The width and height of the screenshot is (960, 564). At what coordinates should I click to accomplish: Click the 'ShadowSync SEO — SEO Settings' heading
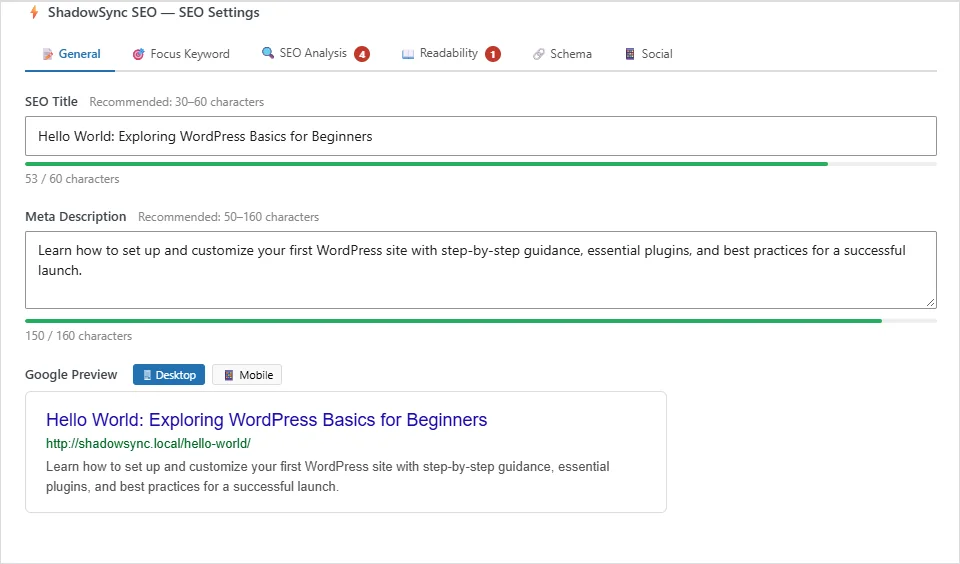pos(154,12)
